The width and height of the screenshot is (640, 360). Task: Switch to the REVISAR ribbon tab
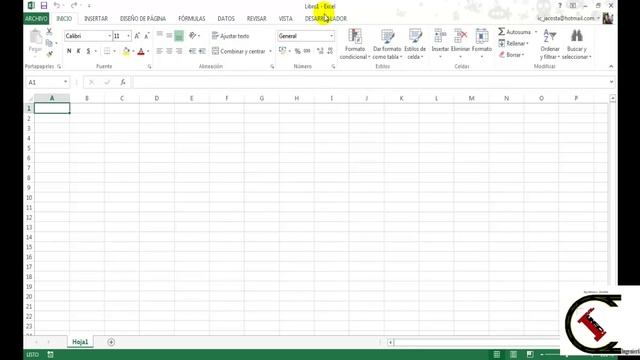(257, 18)
